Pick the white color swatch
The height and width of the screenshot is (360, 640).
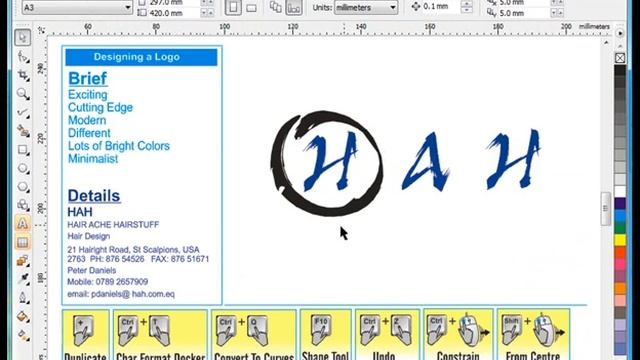pos(620,191)
